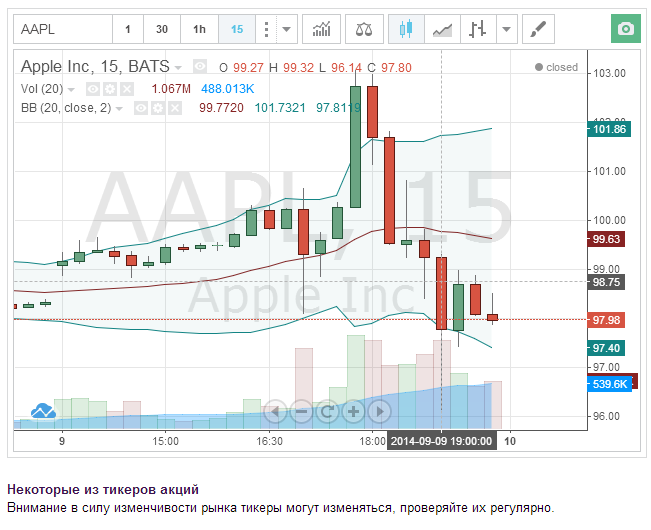Take a chart snapshot with camera button
Image resolution: width=651 pixels, height=530 pixels.
point(626,29)
